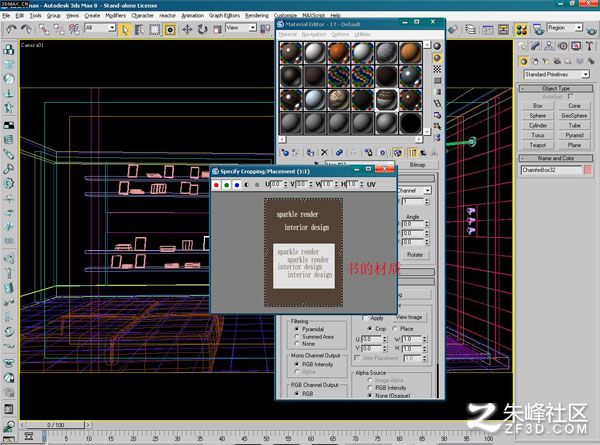Viewport: 600px width, 445px height.
Task: Choose the Select and Rotate tool
Action: click(x=202, y=29)
